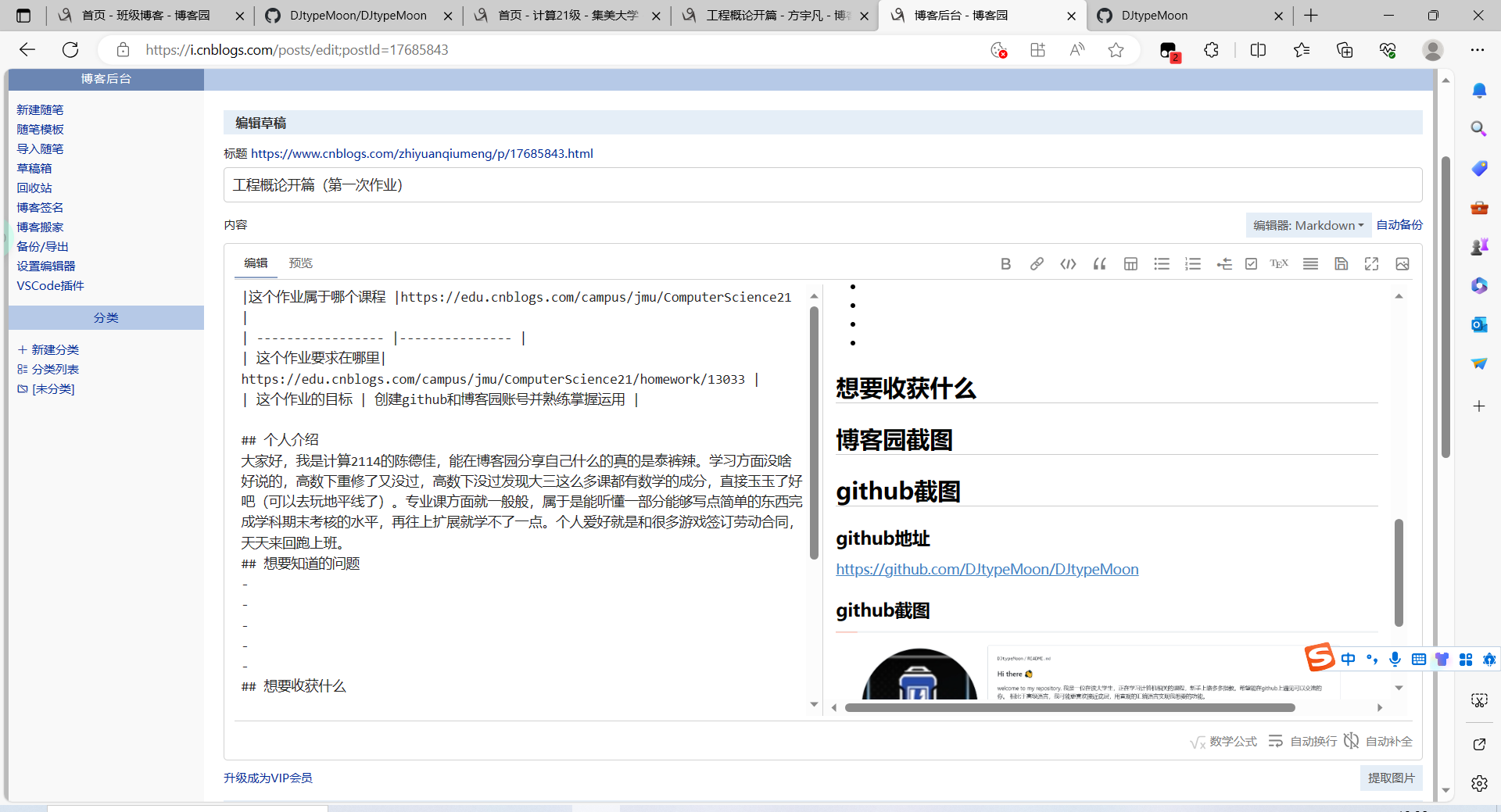
Task: Click the preview pane horizontal scrollbar
Action: click(x=1069, y=708)
